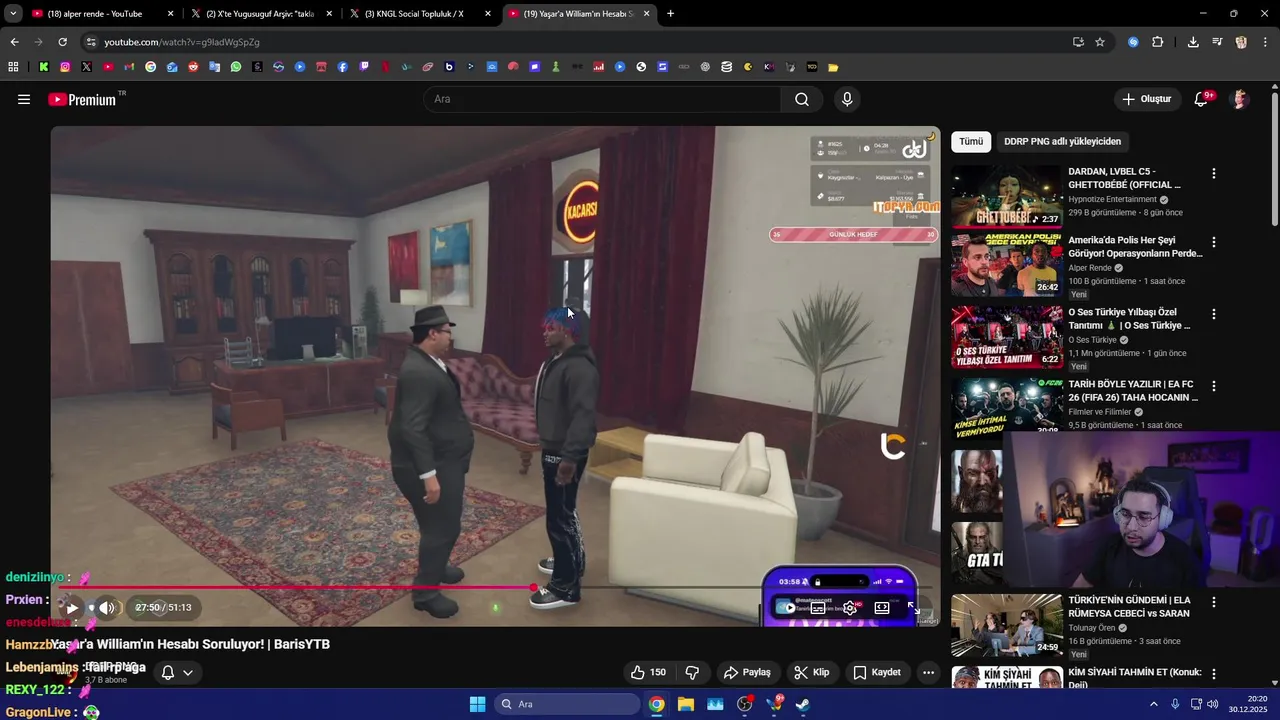This screenshot has height=720, width=1280.
Task: Resume the video with the play button
Action: (x=72, y=608)
